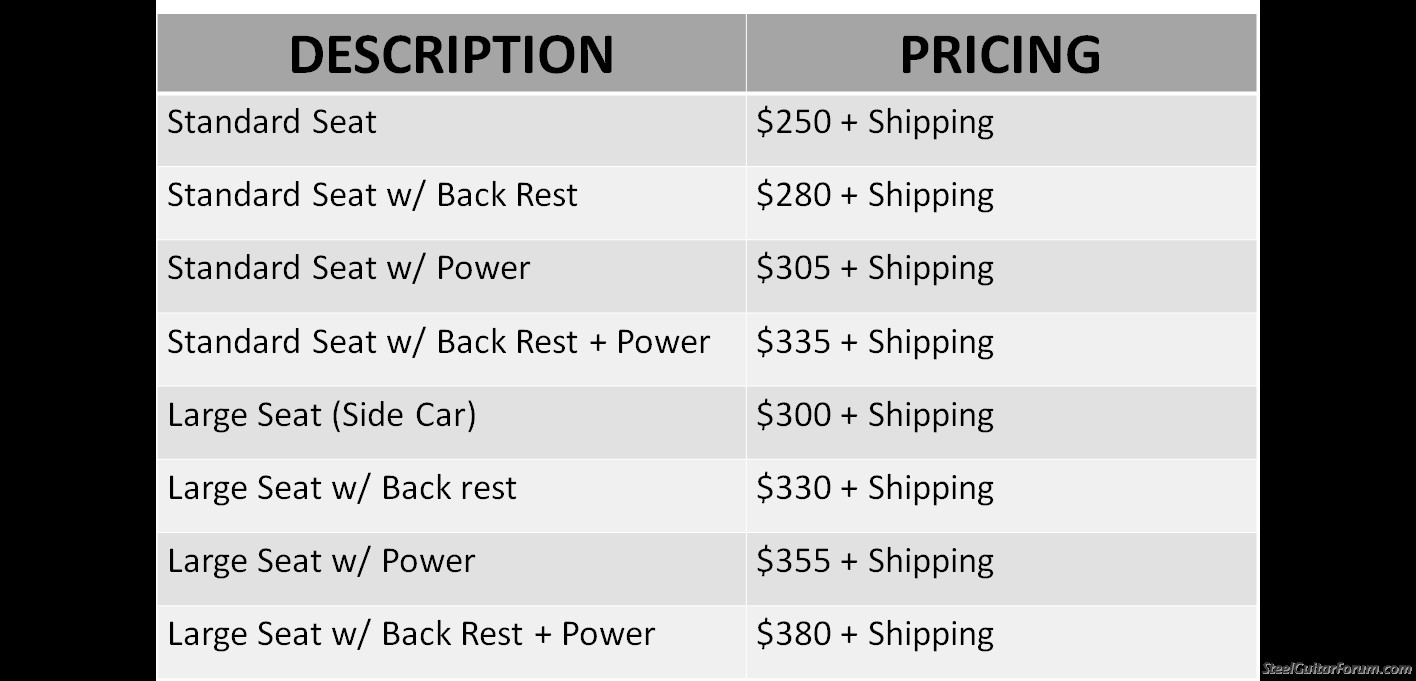Select the plain Standard Seat description cell
The width and height of the screenshot is (1416, 681).
pos(272,123)
